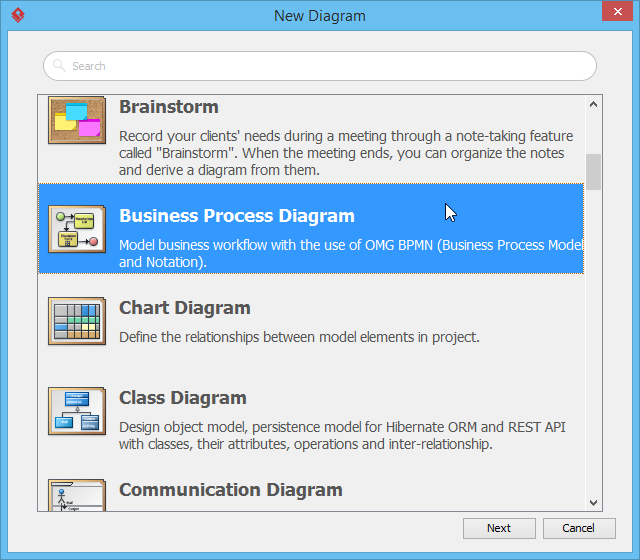
Task: Click the scroll down arrow of list
Action: tap(593, 502)
